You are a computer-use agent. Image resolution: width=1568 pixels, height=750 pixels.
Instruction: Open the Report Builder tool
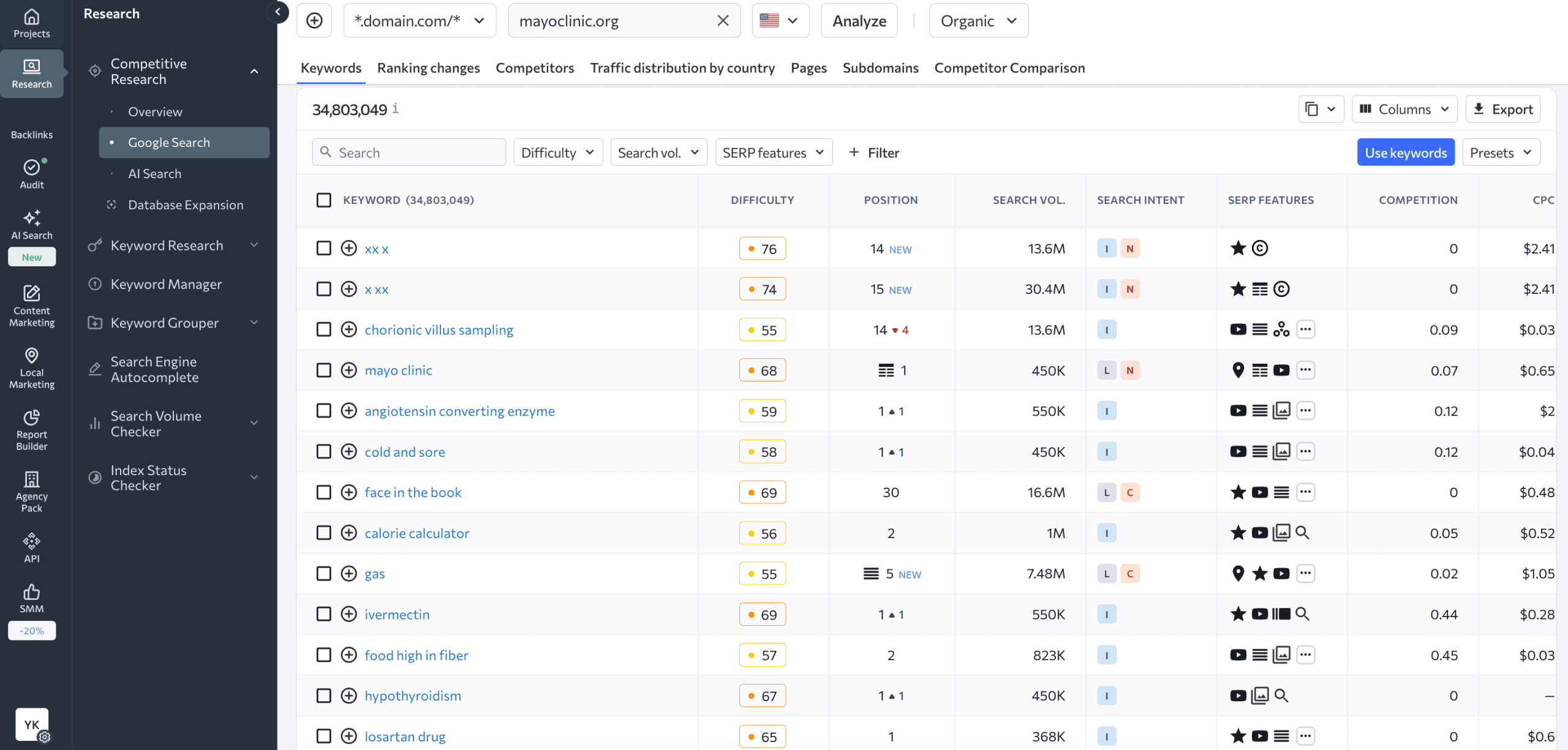tap(31, 430)
